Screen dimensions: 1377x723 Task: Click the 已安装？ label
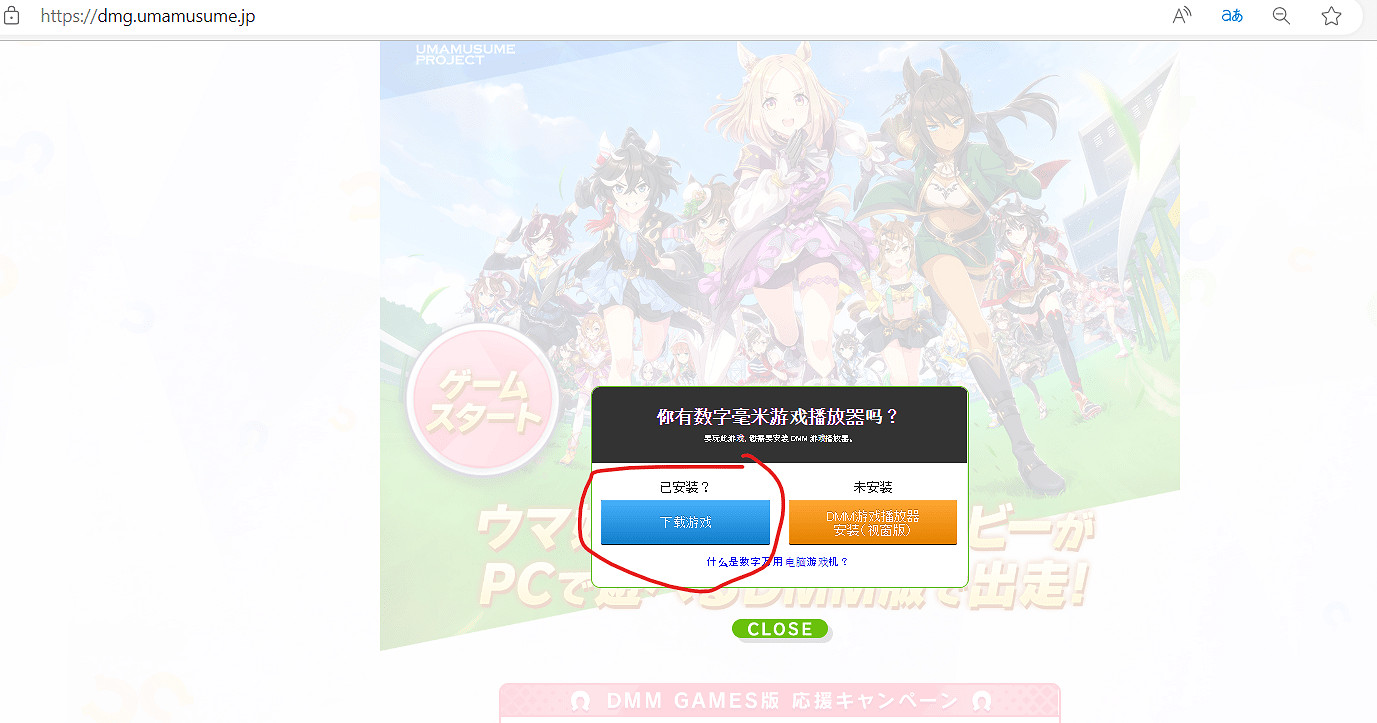[x=685, y=487]
